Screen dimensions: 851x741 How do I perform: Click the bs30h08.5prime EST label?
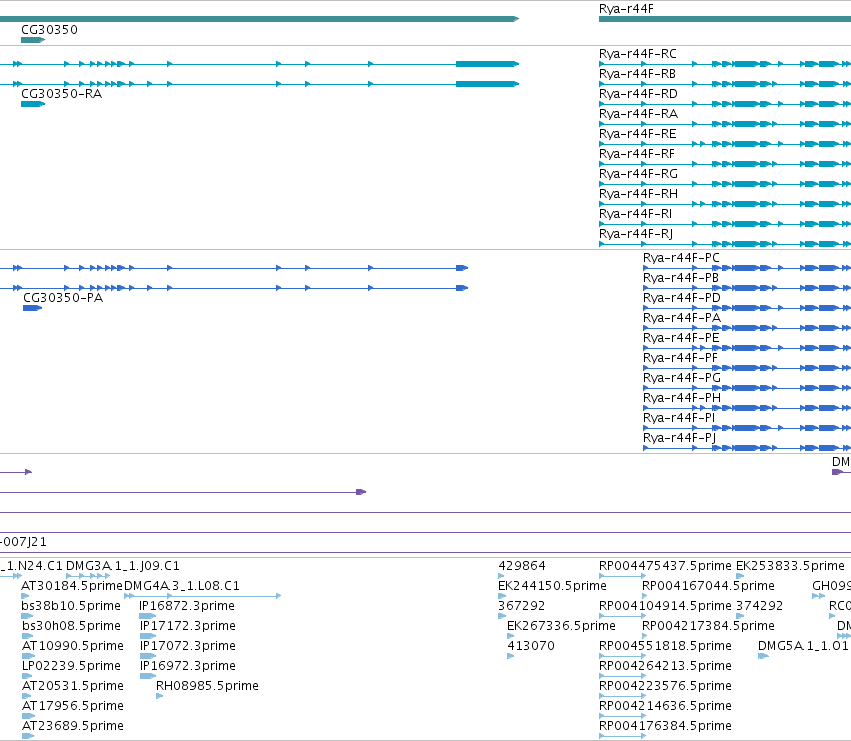(71, 626)
